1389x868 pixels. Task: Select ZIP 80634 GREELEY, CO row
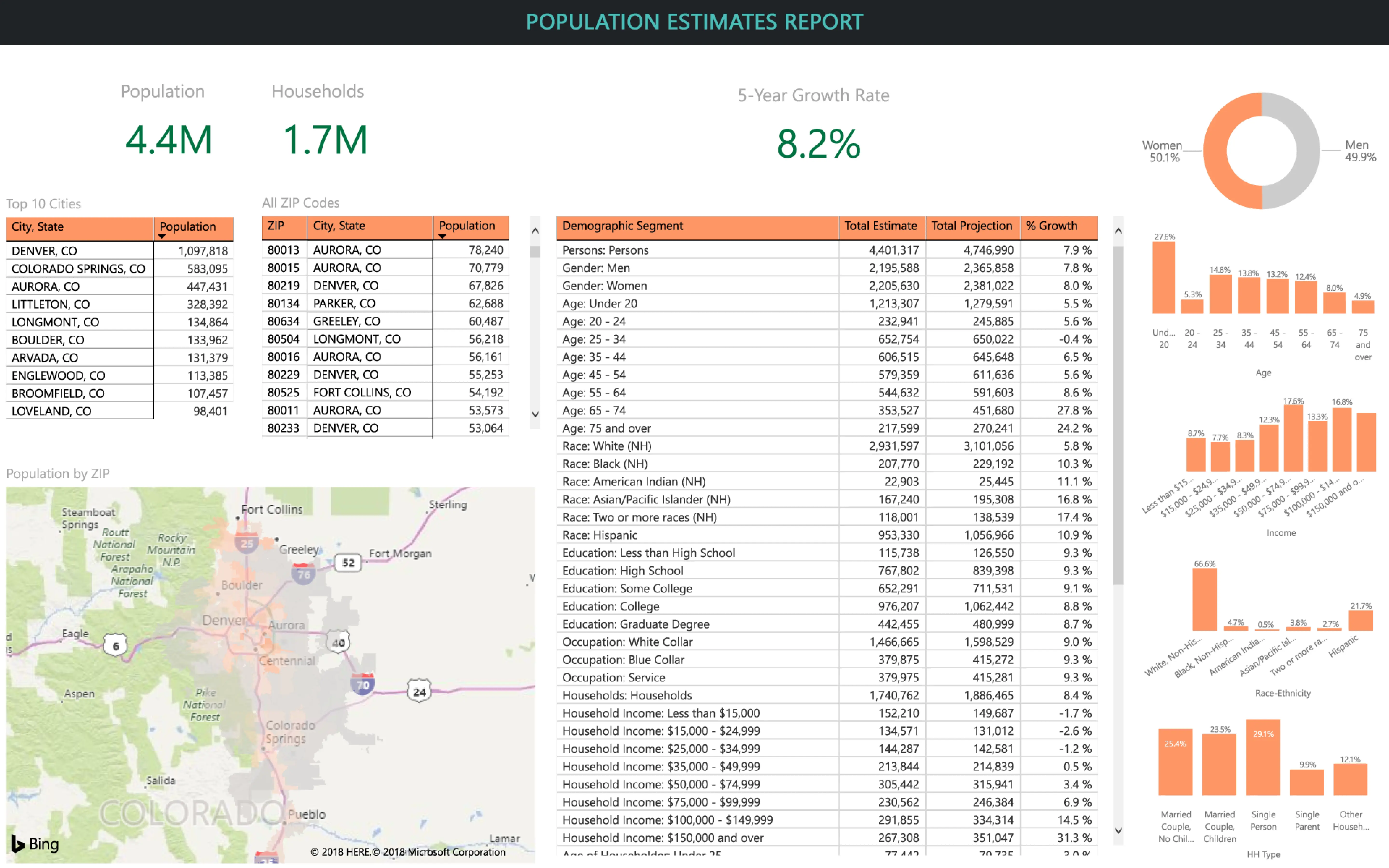click(x=385, y=321)
